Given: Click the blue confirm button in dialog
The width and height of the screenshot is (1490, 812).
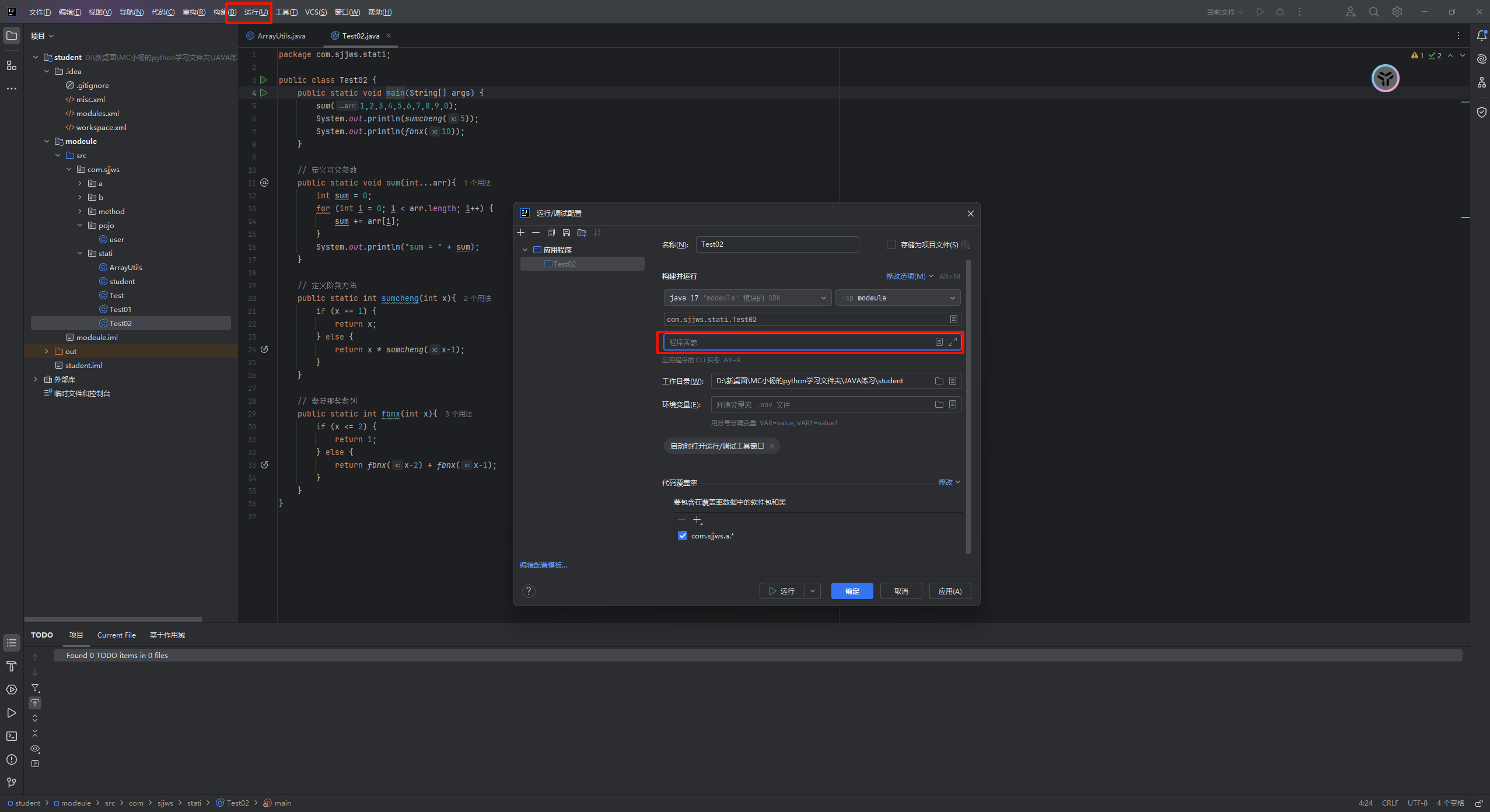Looking at the screenshot, I should [852, 591].
